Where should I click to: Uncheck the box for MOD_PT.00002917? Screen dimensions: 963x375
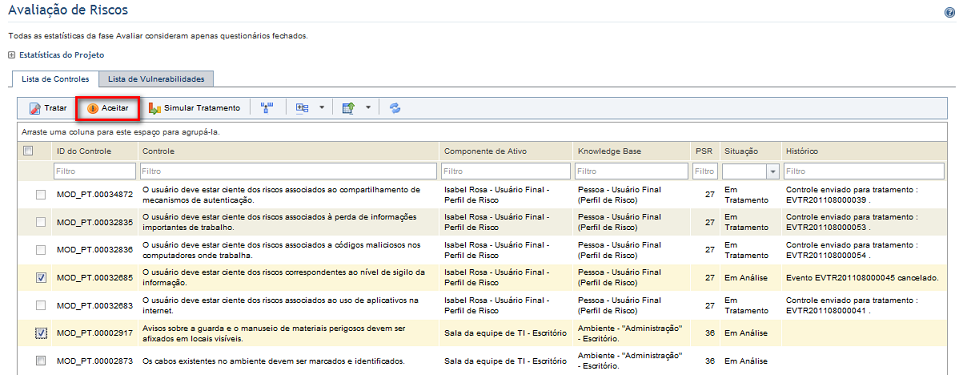coord(41,333)
